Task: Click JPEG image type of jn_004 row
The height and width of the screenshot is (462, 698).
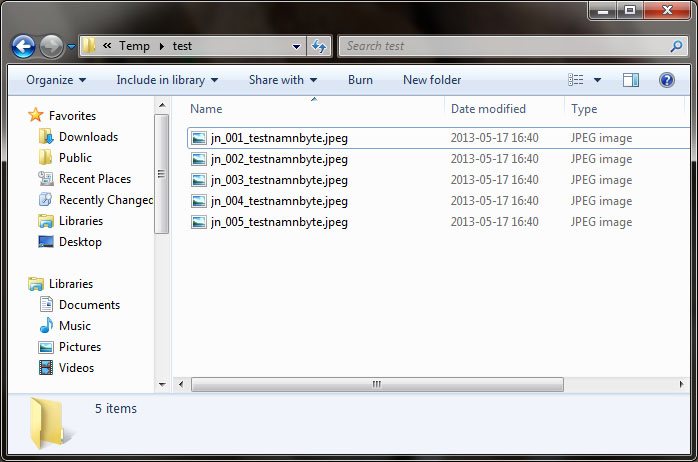Action: click(601, 201)
